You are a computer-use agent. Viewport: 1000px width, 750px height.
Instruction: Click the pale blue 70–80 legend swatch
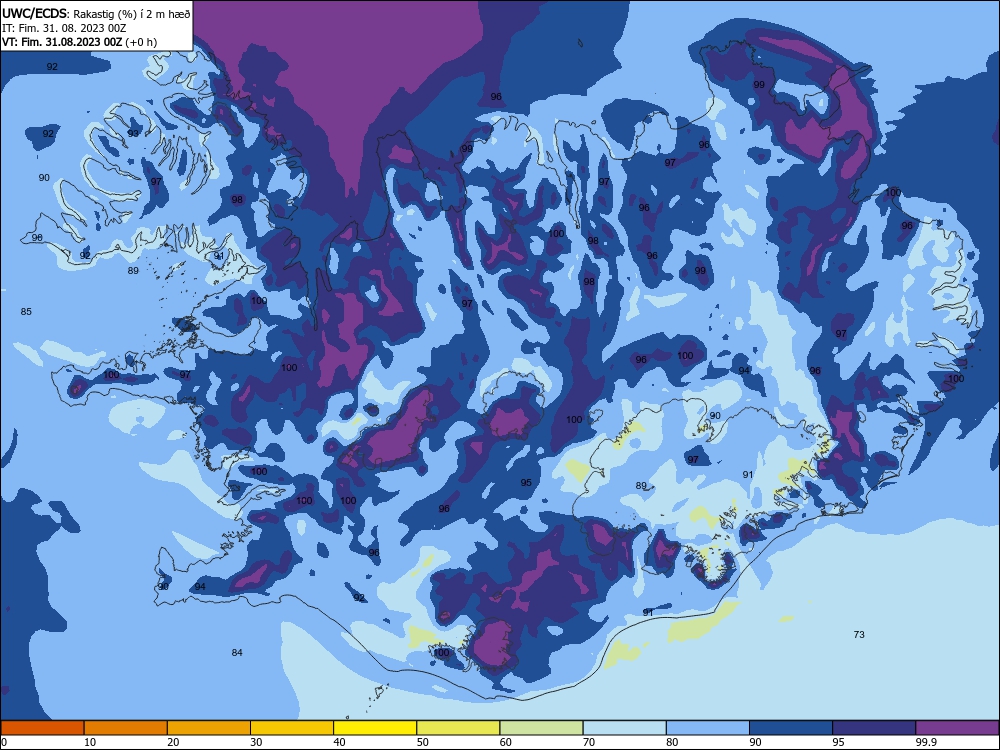624,728
